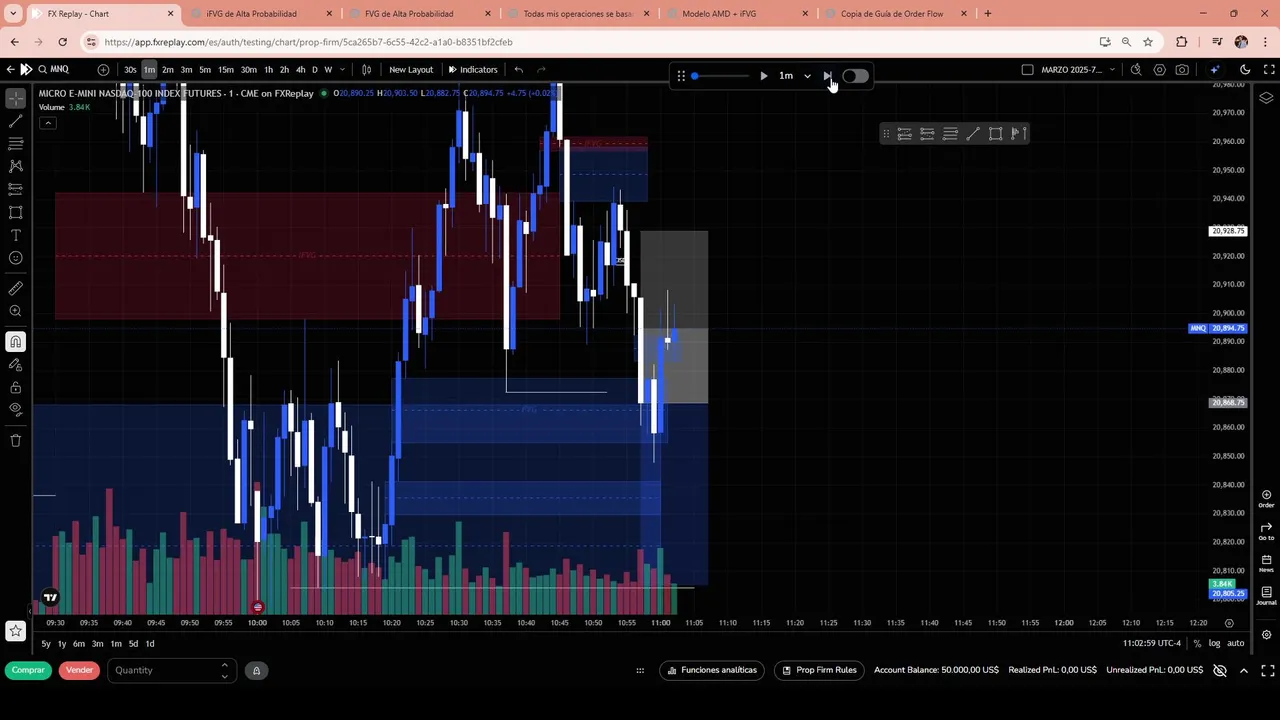1280x720 pixels.
Task: Select the 5m timeframe
Action: point(205,70)
